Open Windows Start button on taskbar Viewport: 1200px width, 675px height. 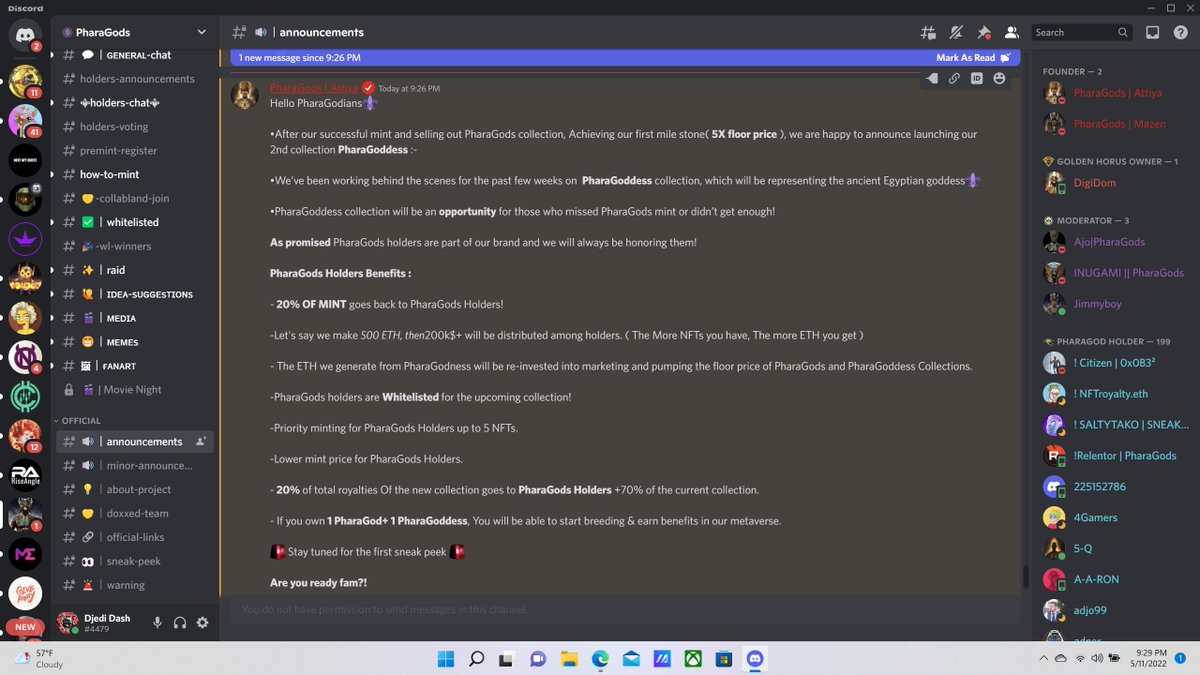(x=445, y=658)
